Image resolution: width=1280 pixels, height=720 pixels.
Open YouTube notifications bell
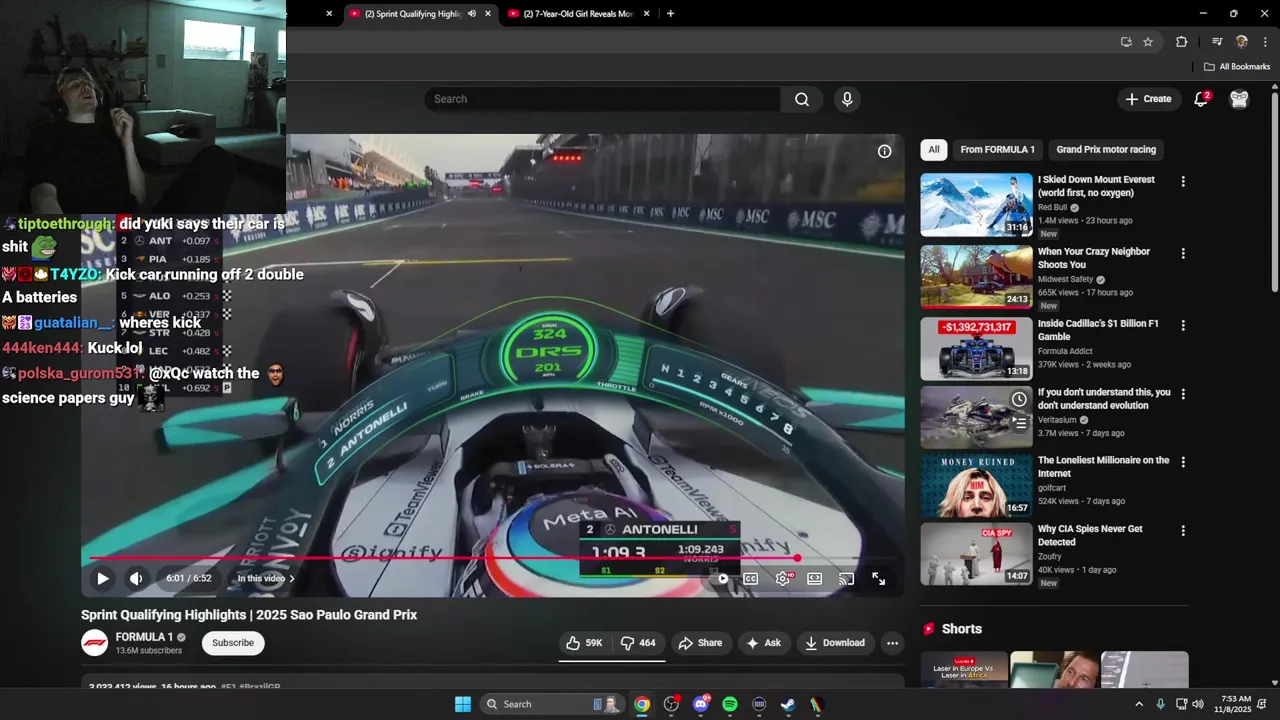pyautogui.click(x=1202, y=99)
